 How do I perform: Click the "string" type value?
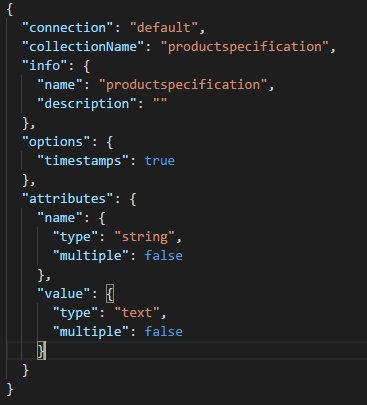tap(145, 237)
